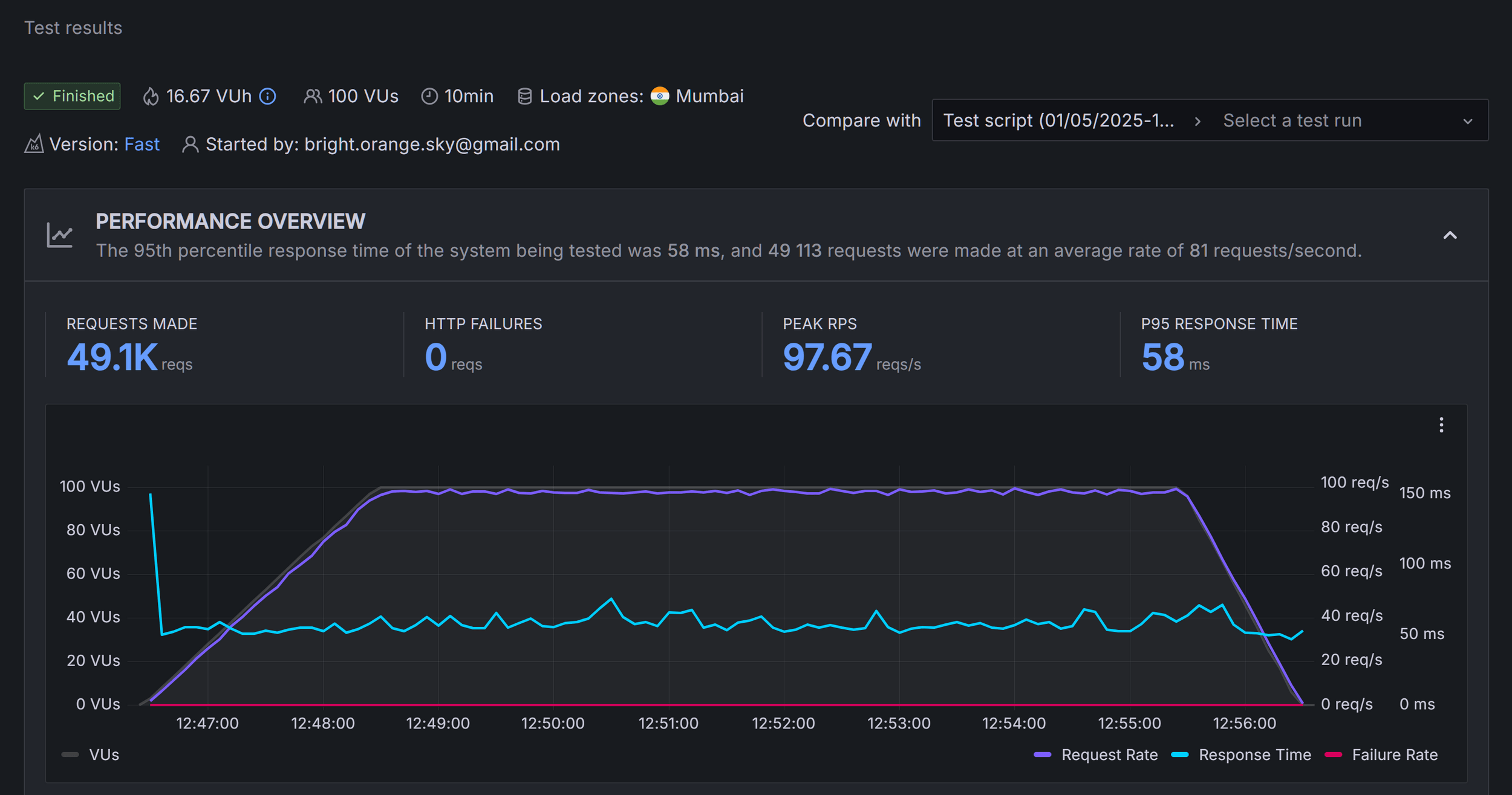The height and width of the screenshot is (795, 1512).
Task: Click the virtual users people icon
Action: point(313,96)
